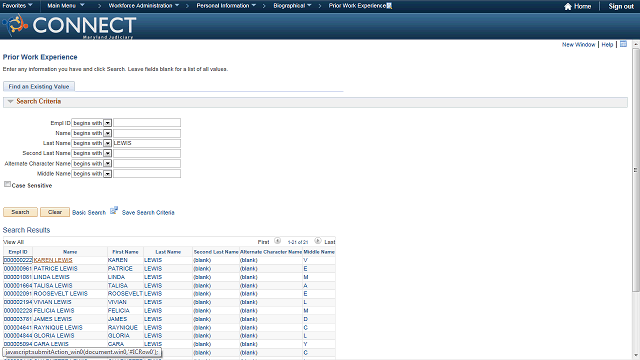Click Save Search Criteria link
The height and width of the screenshot is (360, 640).
tap(148, 213)
